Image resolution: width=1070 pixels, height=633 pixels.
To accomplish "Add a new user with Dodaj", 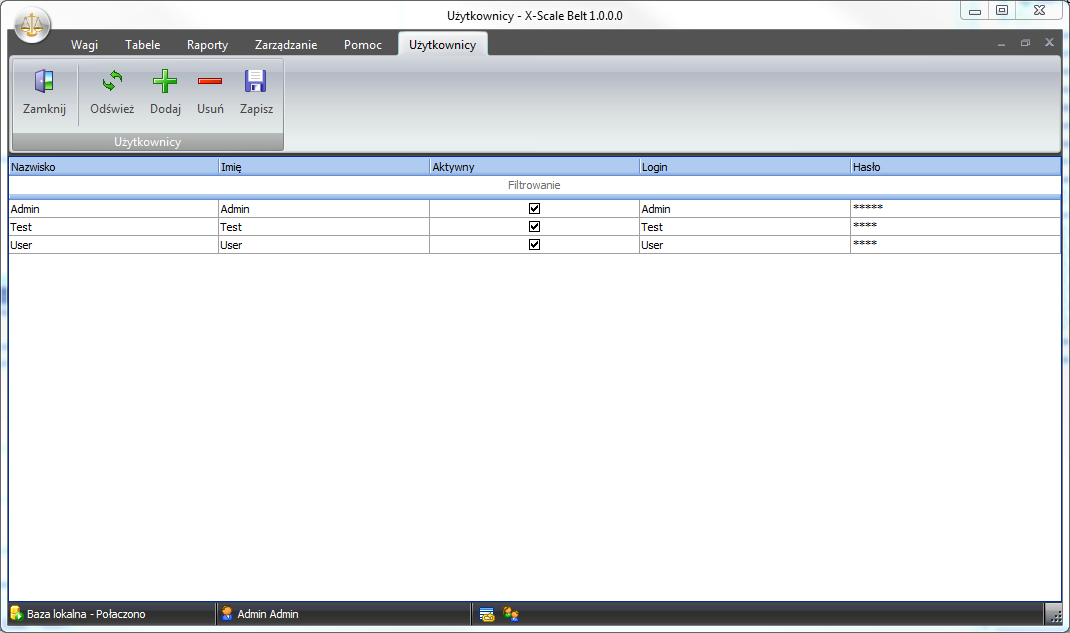I will coord(165,82).
